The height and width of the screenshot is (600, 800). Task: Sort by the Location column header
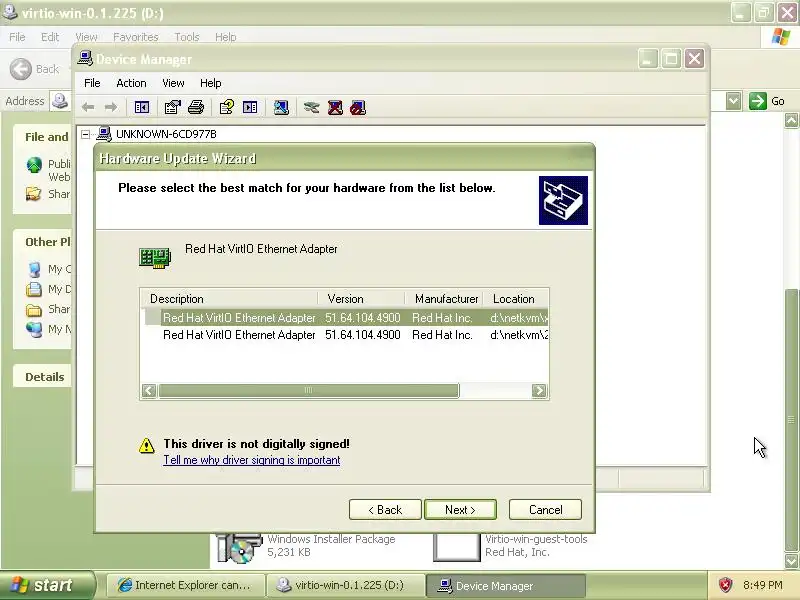[515, 298]
